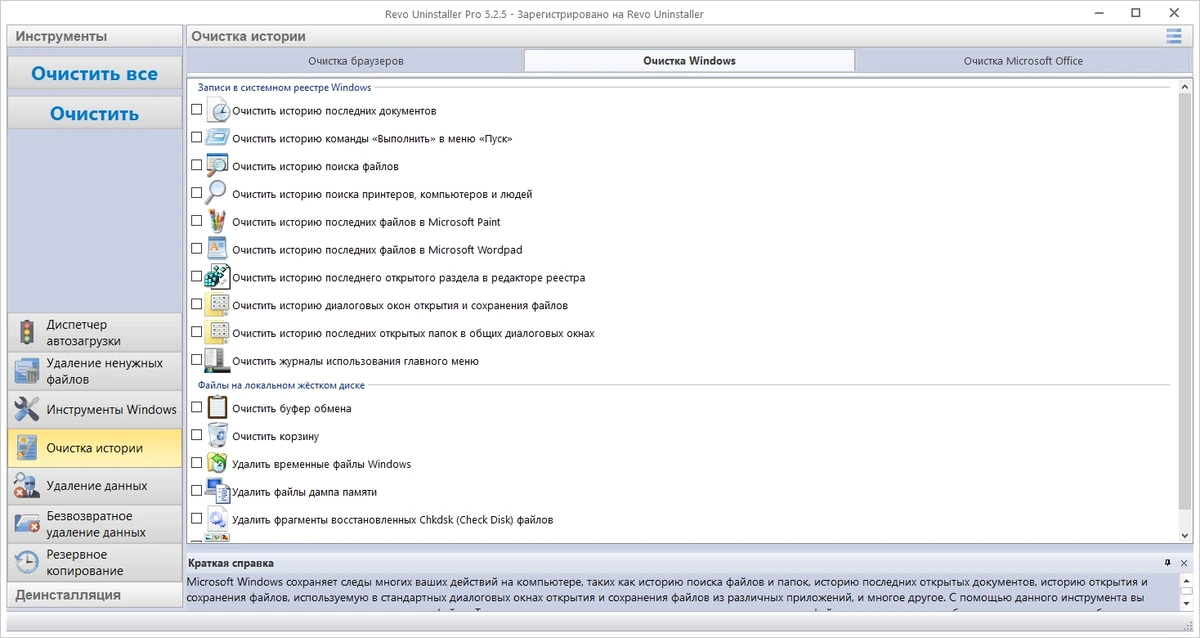Click the Windows temporary files icon
This screenshot has width=1200, height=638.
(217, 464)
